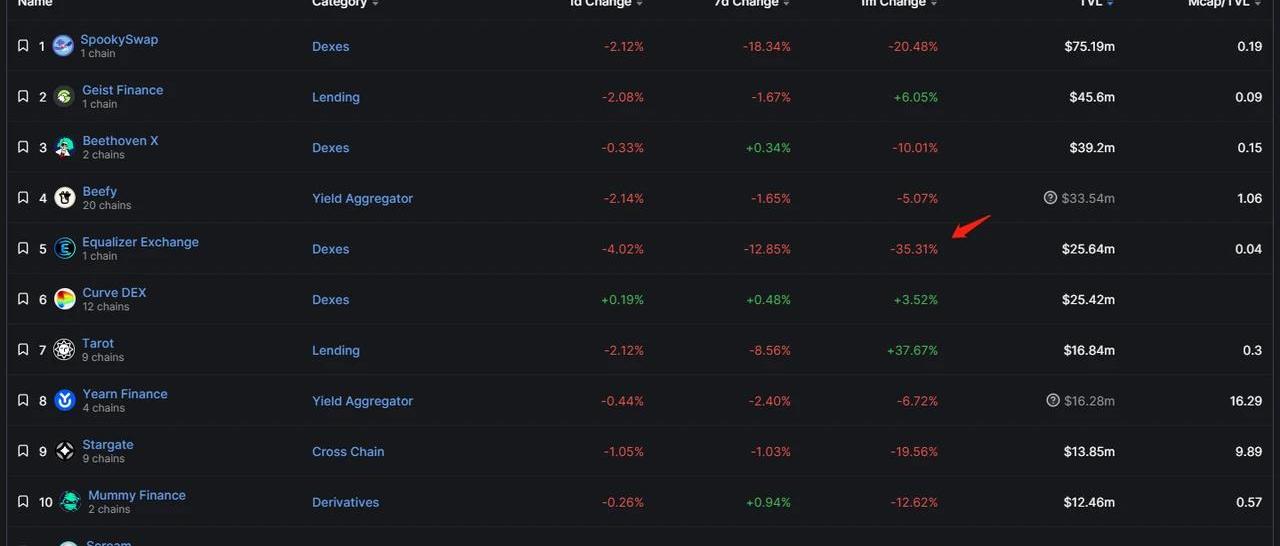Open the Mummy Finance protocol page

(x=136, y=495)
